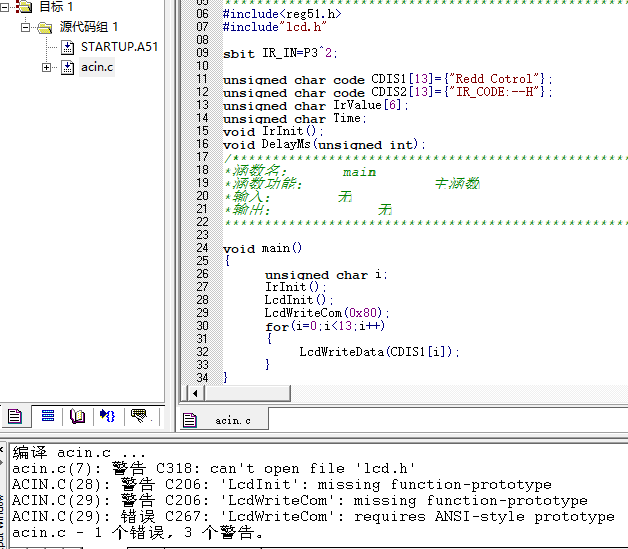Open the Functions tab icon
Viewport: 628px width, 549px height.
[107, 416]
